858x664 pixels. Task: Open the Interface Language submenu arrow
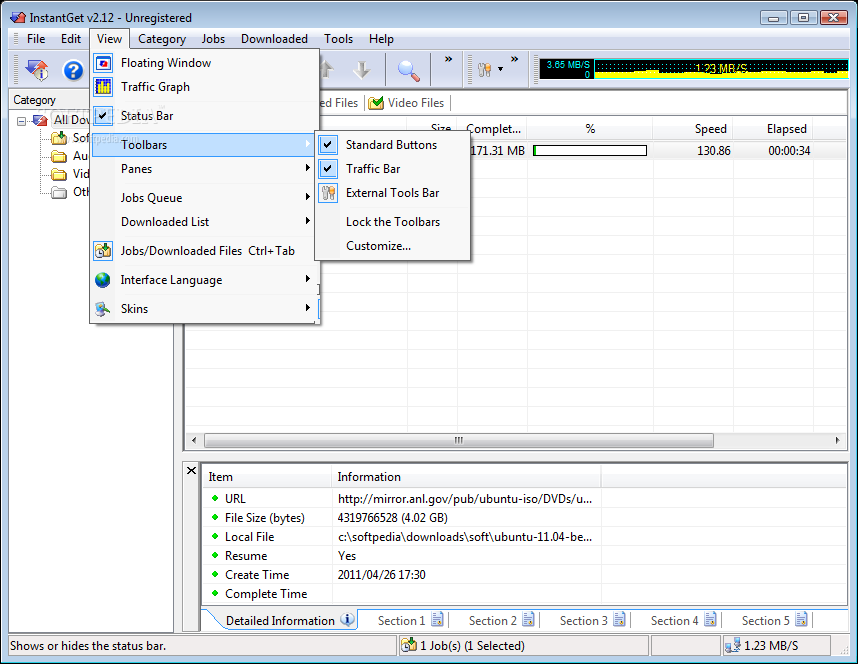click(x=308, y=279)
